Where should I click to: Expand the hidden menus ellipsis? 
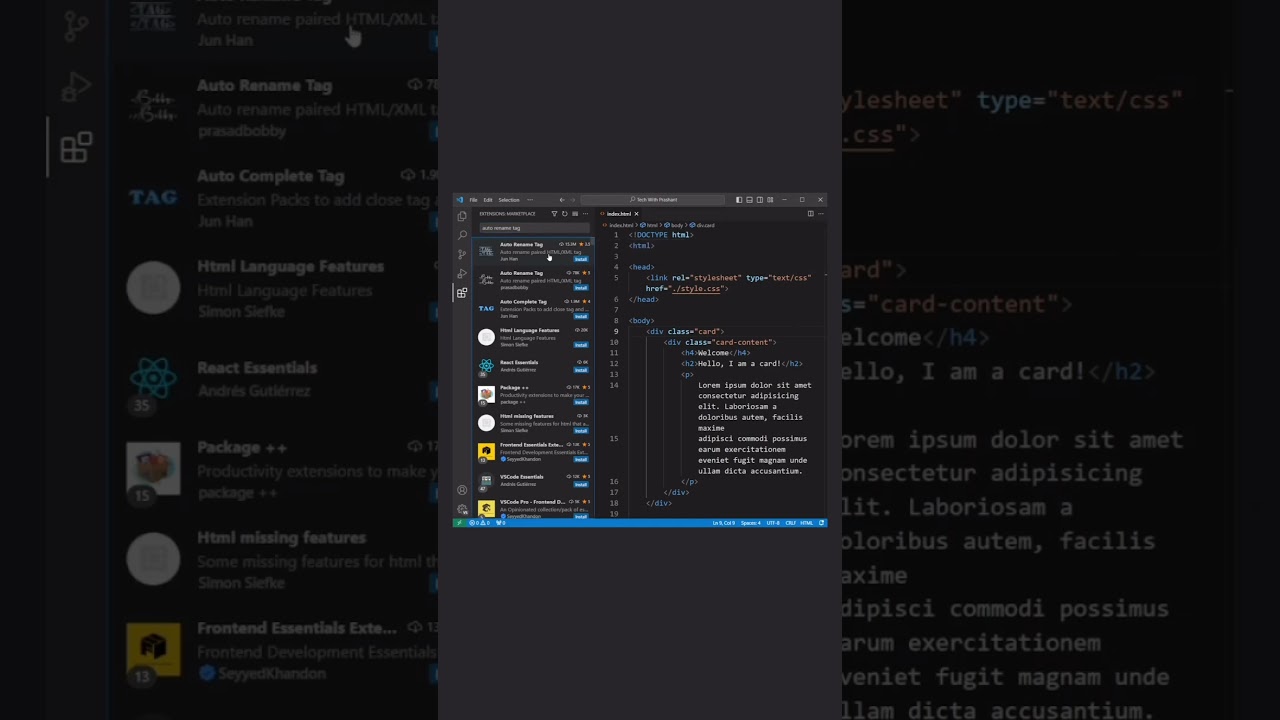pos(530,200)
